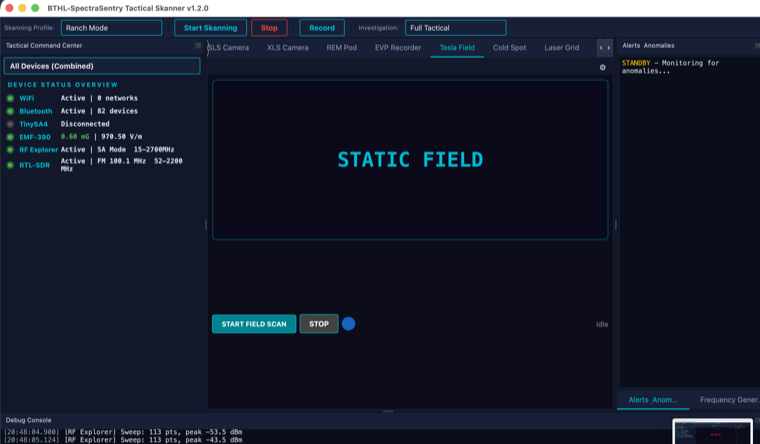Click the blue circle indicator beside STOP
760x444 pixels.
(x=348, y=324)
